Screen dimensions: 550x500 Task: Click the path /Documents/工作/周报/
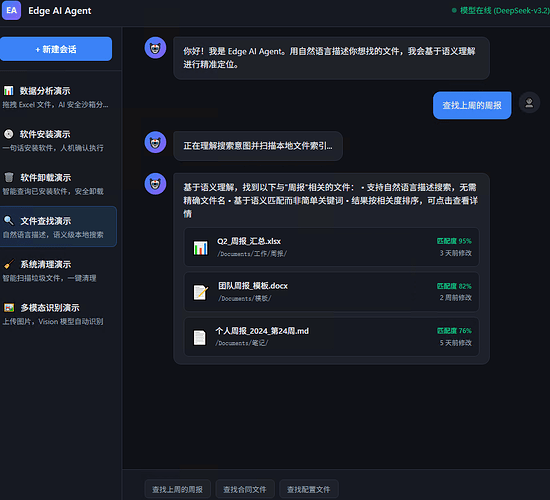pyautogui.click(x=252, y=254)
